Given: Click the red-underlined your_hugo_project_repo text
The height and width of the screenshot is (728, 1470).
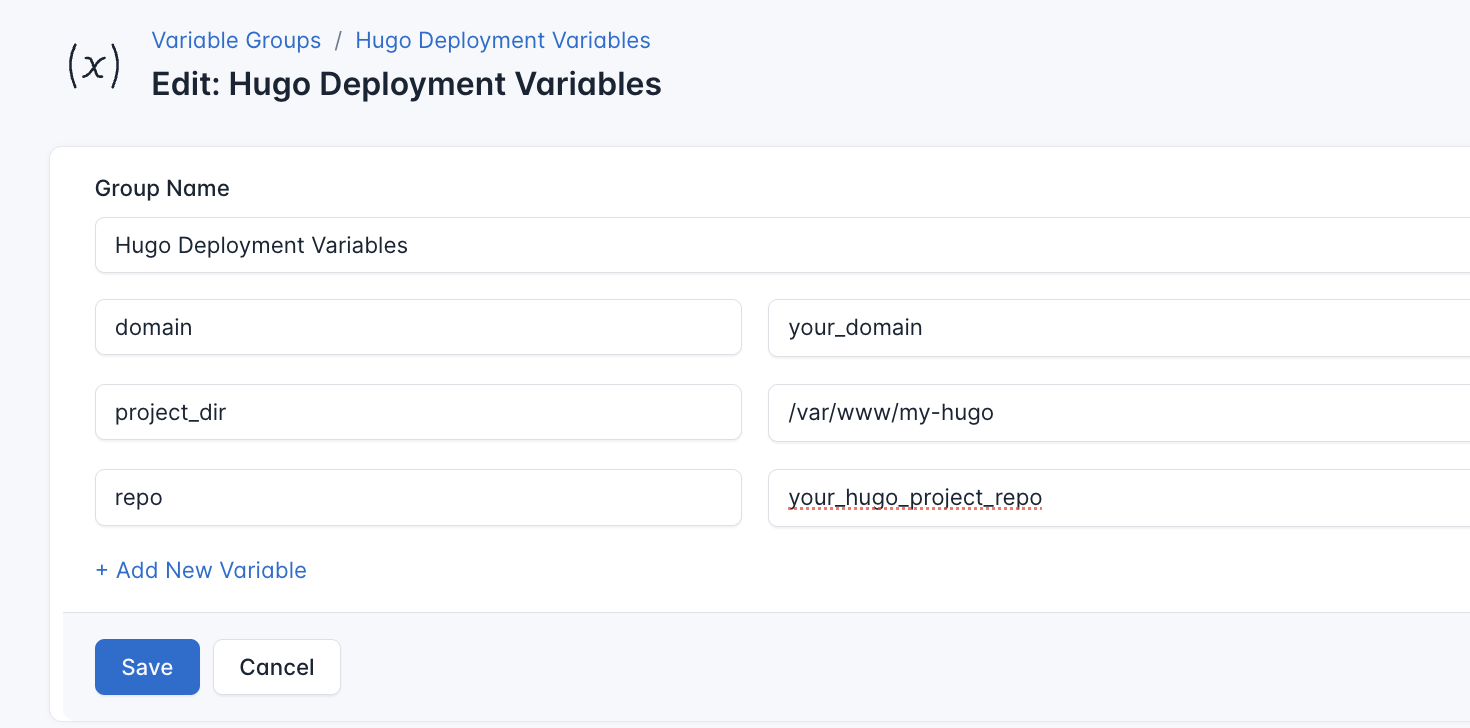Looking at the screenshot, I should click(915, 497).
